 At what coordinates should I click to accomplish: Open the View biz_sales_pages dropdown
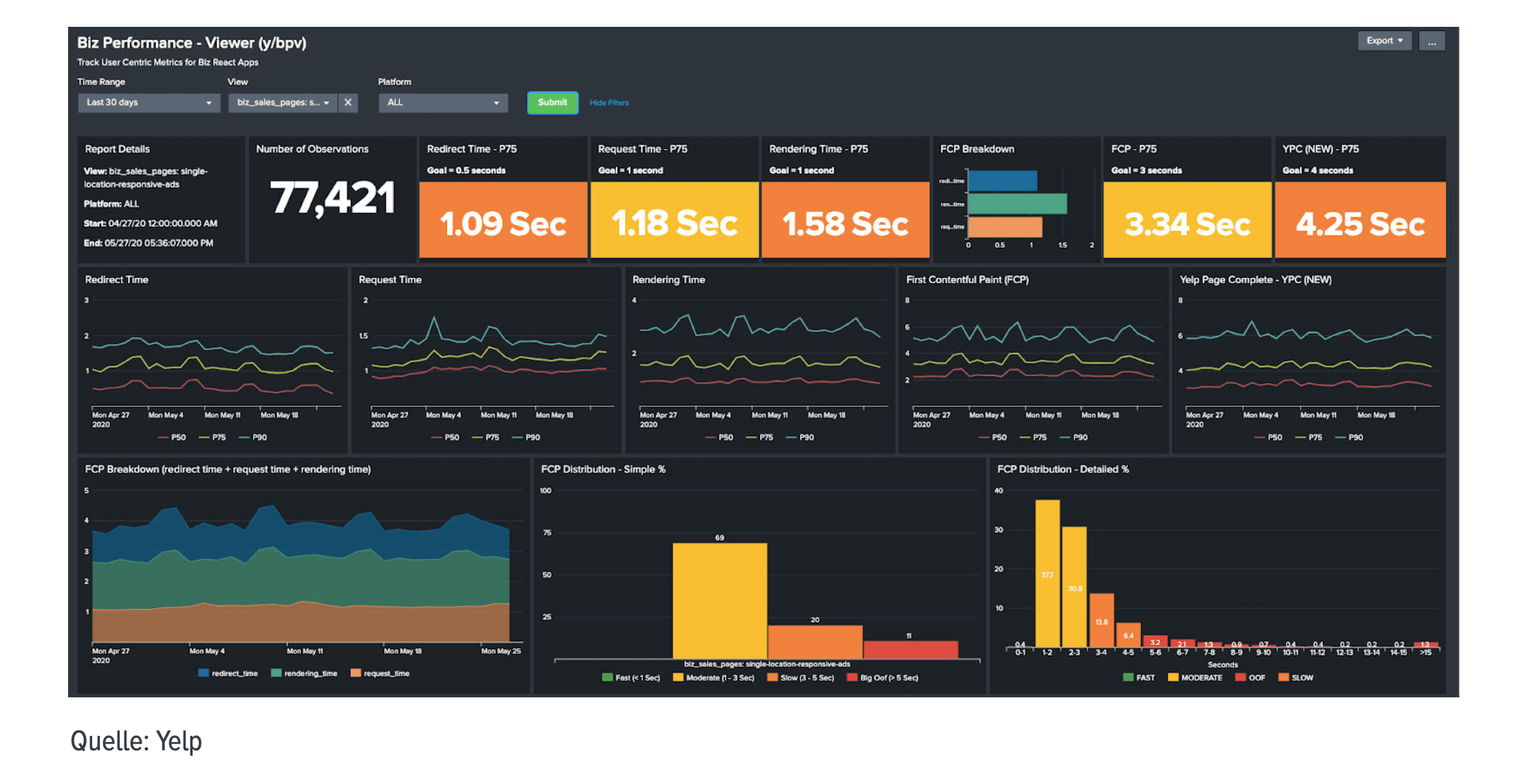click(x=283, y=102)
